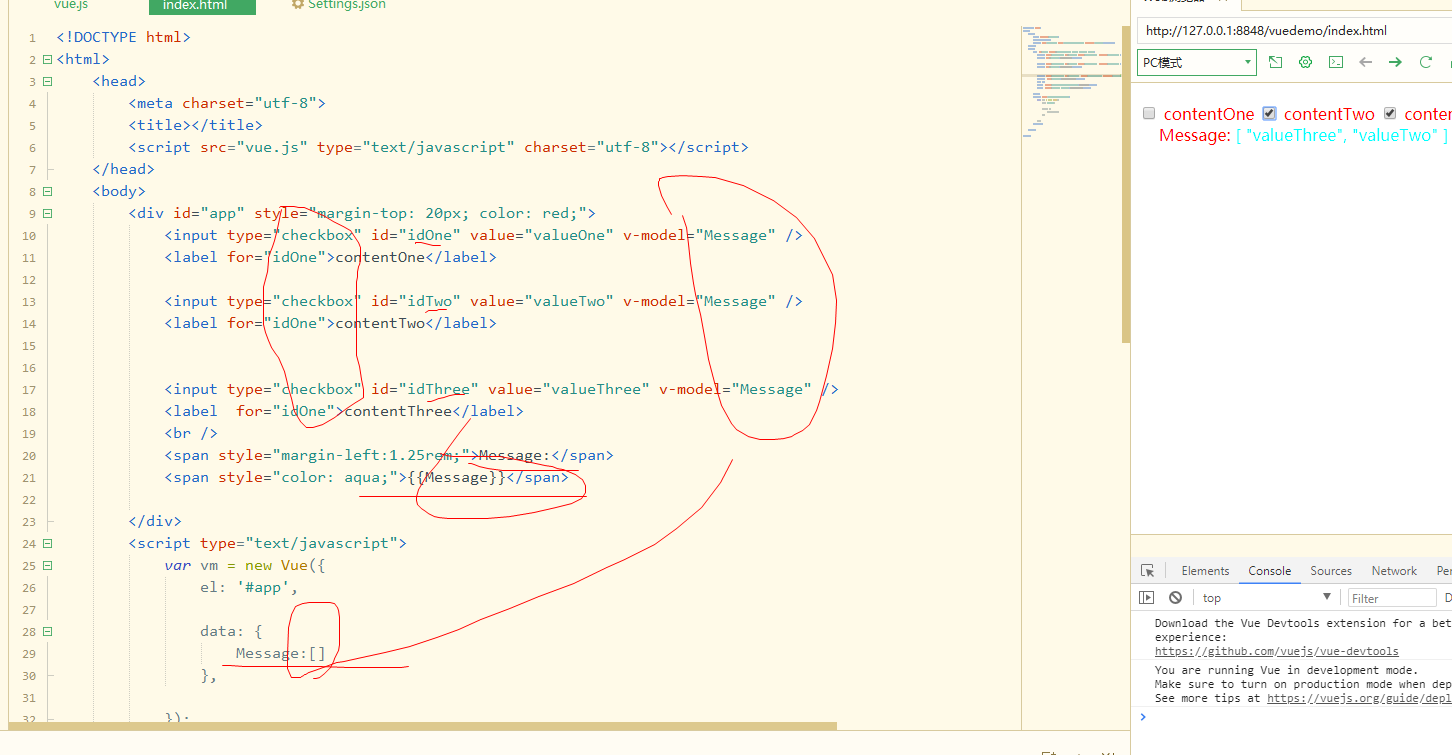This screenshot has height=755, width=1452.
Task: Open the top context selector dropdown
Action: coord(1267,598)
